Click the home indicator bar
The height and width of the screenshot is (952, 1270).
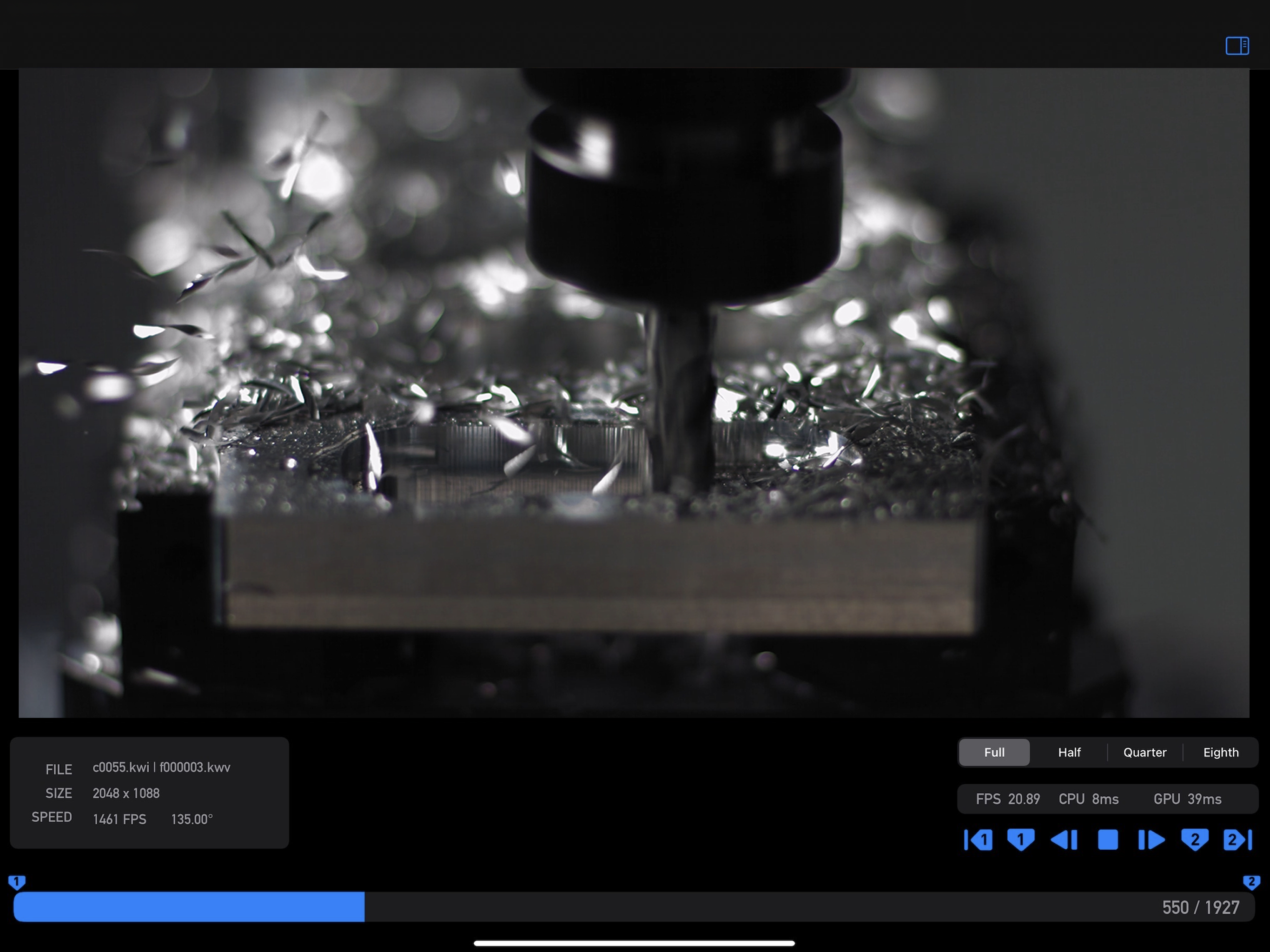[635, 943]
